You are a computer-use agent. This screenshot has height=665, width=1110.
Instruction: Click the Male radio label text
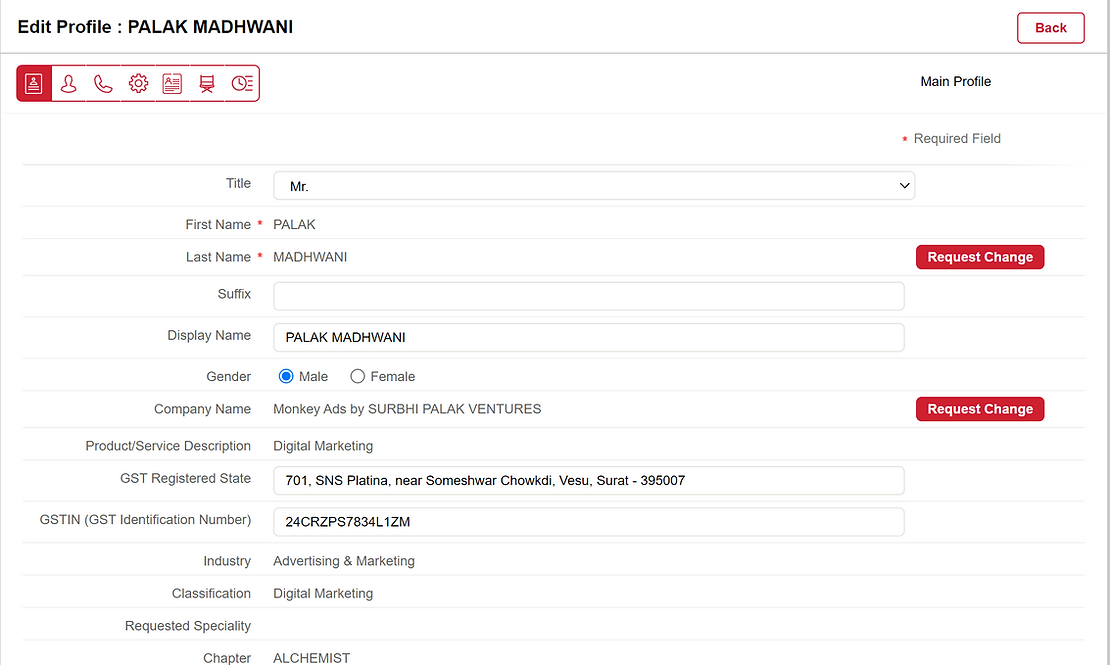click(313, 377)
